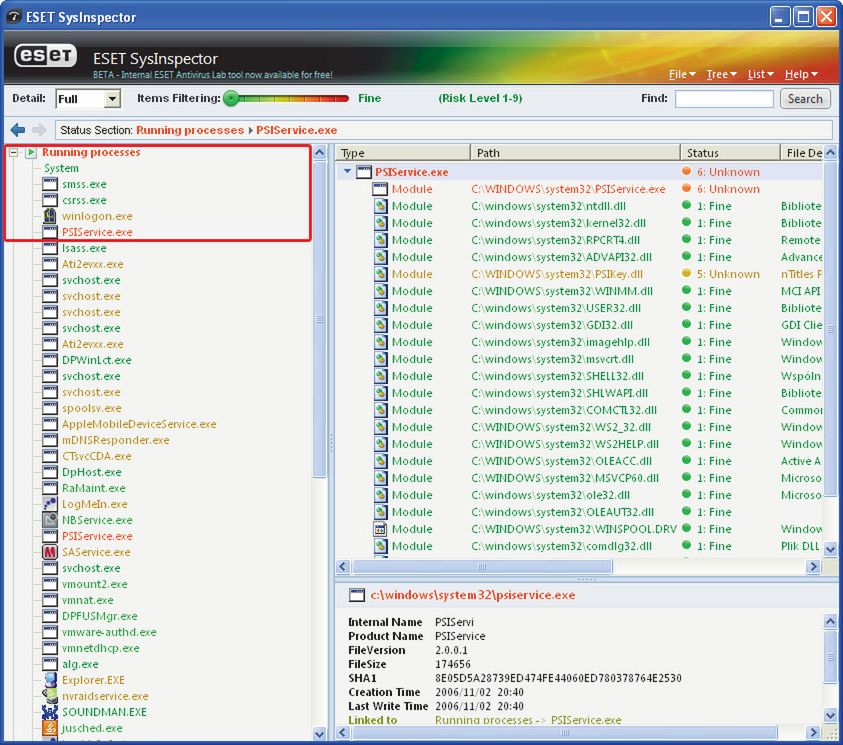The image size is (843, 745).
Task: Click the Search button
Action: click(x=805, y=99)
